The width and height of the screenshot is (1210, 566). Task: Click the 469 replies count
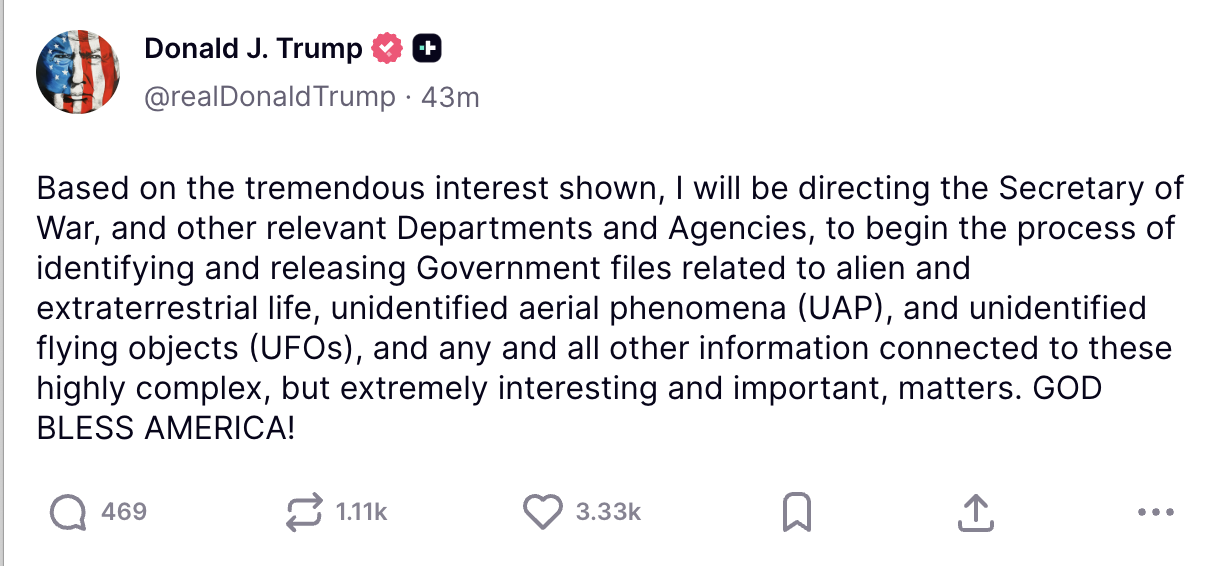[x=124, y=513]
